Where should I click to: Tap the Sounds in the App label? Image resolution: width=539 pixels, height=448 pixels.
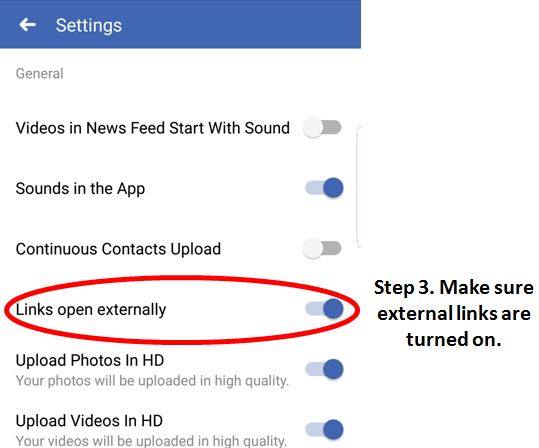click(80, 189)
